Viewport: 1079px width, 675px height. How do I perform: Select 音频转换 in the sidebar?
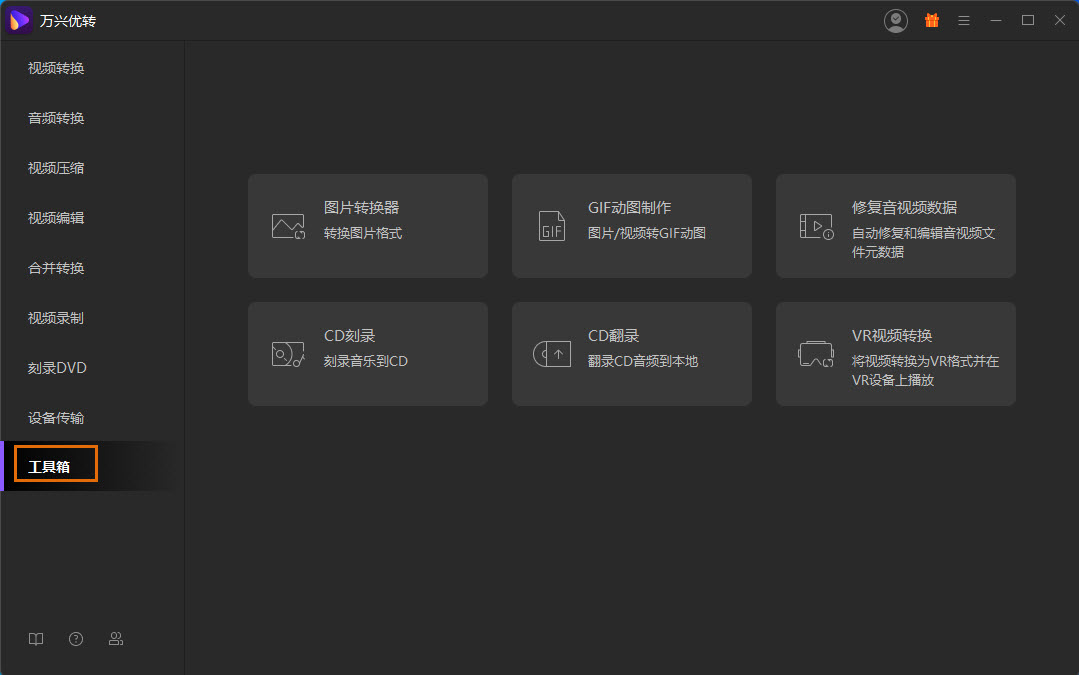pos(56,118)
